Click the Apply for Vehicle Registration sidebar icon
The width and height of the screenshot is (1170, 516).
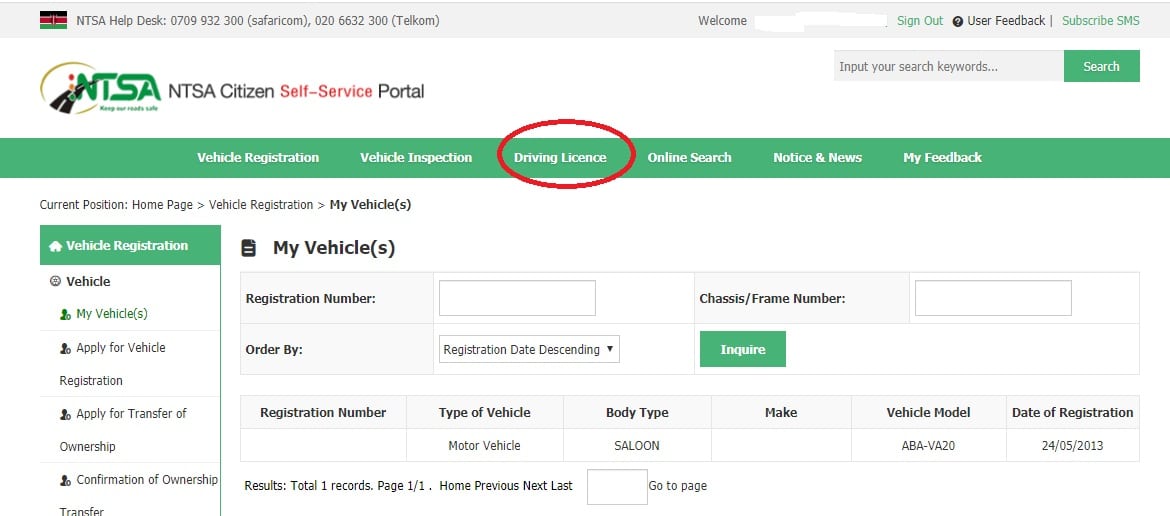point(66,348)
